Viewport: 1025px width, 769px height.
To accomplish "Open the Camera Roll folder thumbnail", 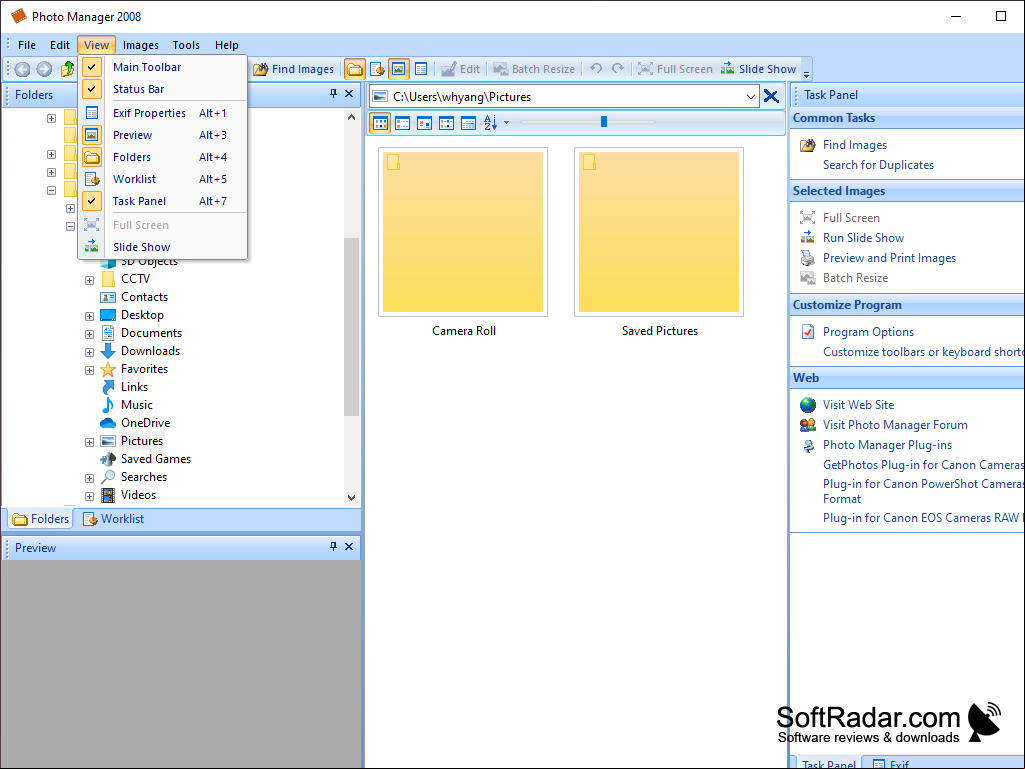I will (463, 232).
